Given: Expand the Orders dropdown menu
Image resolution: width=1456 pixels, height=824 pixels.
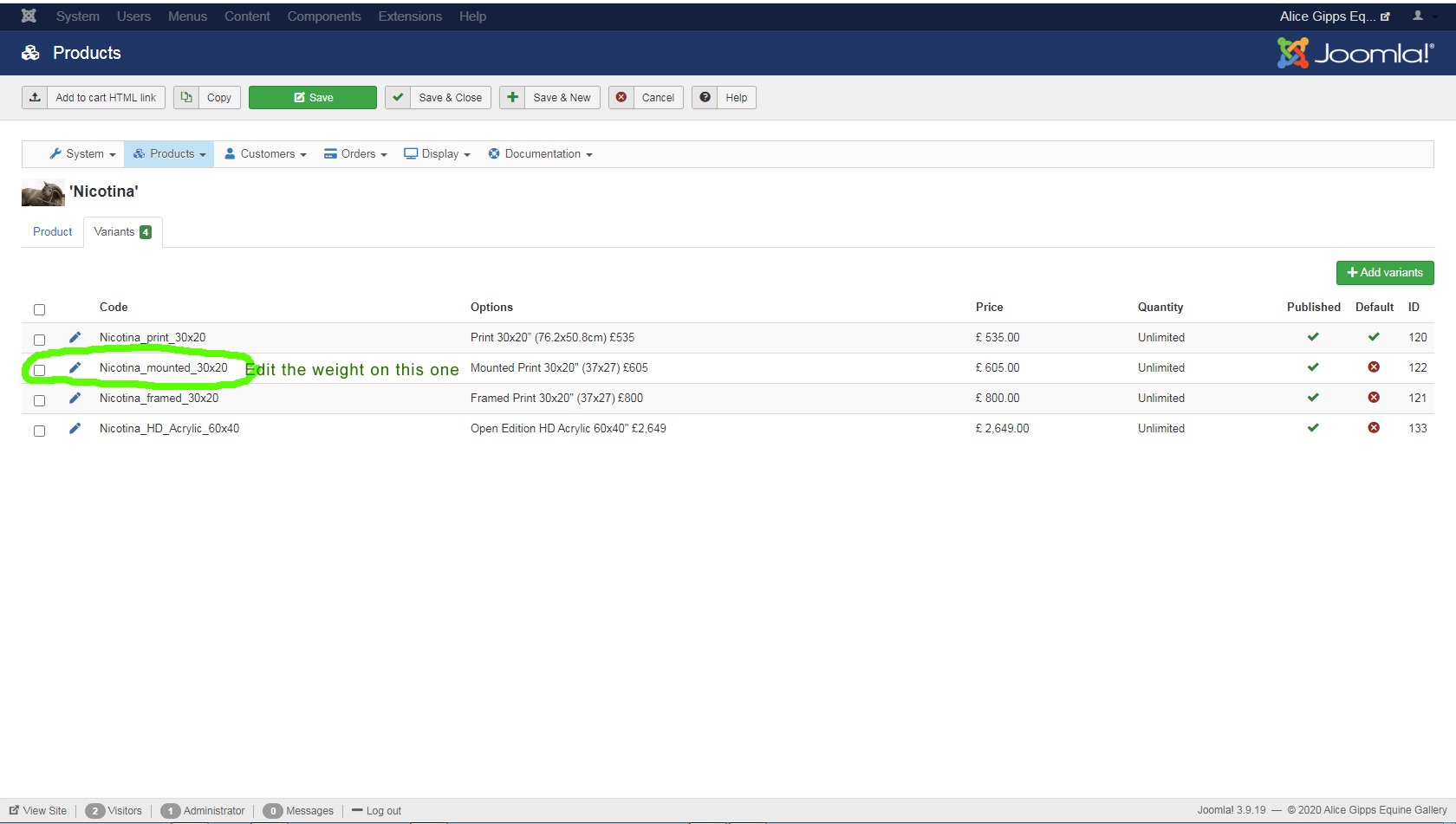Looking at the screenshot, I should [x=355, y=154].
